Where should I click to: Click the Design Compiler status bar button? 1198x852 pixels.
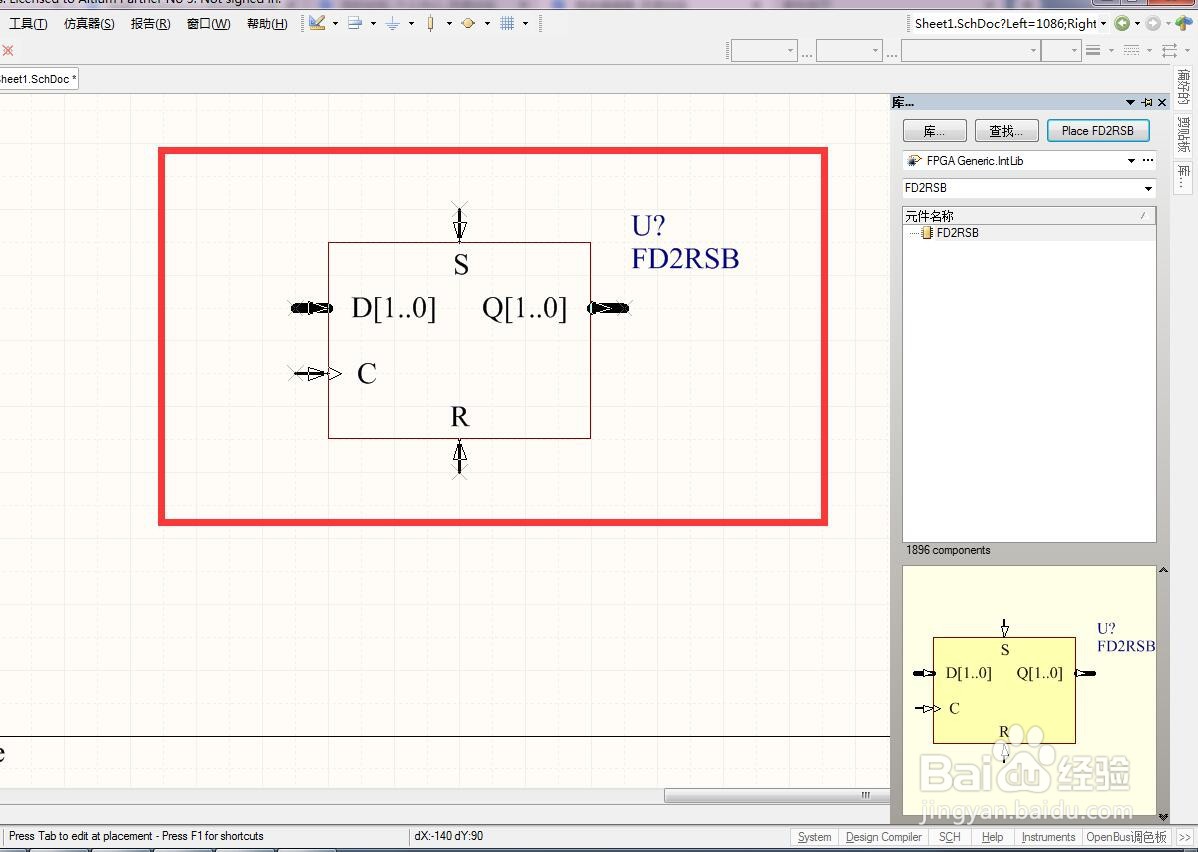pos(883,837)
